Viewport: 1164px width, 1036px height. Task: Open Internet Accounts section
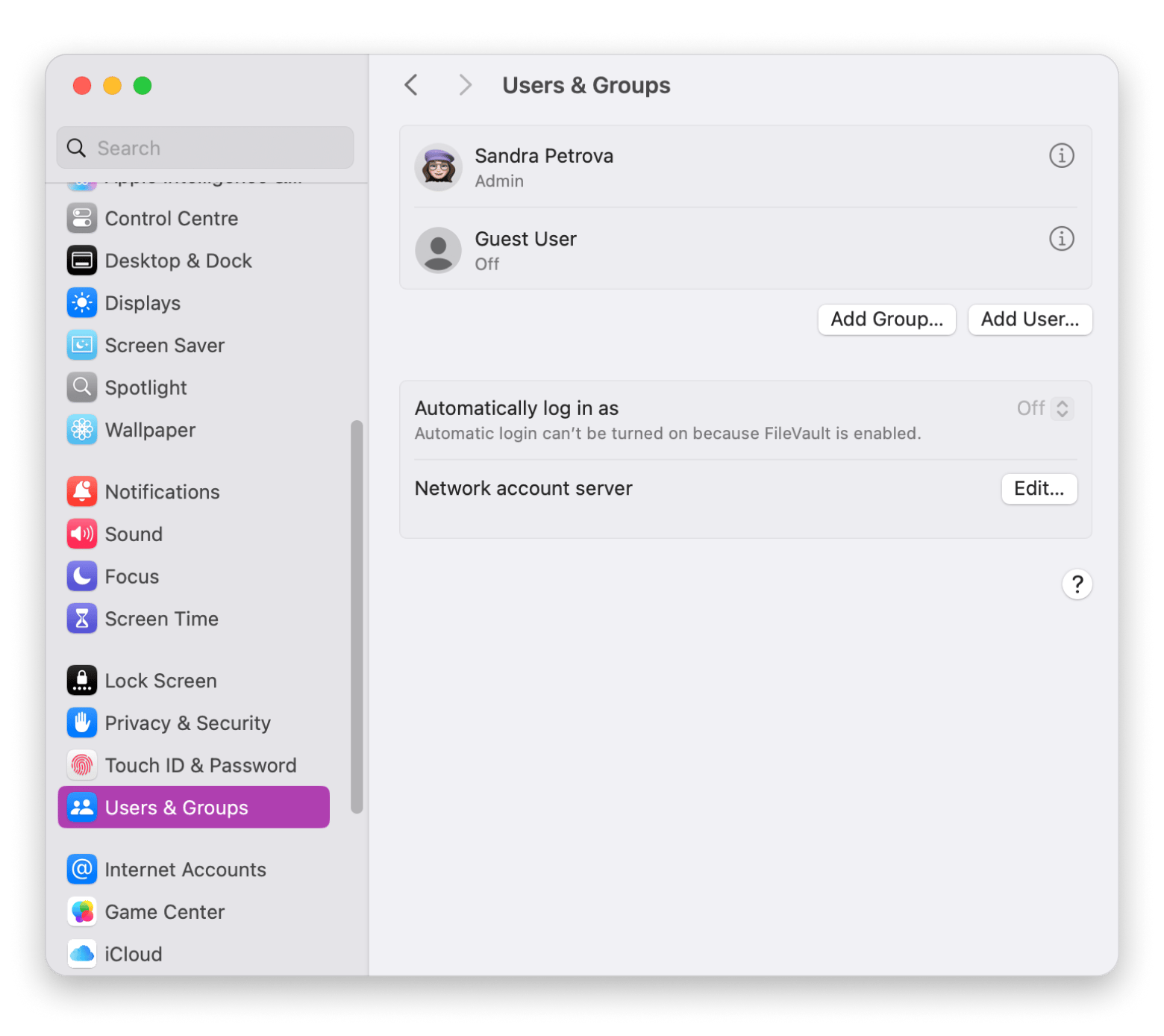pyautogui.click(x=185, y=870)
